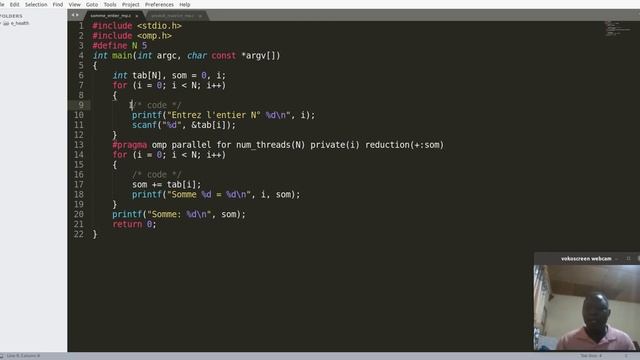Click line number 9 in gutter
This screenshot has height=360, width=640.
coord(81,105)
